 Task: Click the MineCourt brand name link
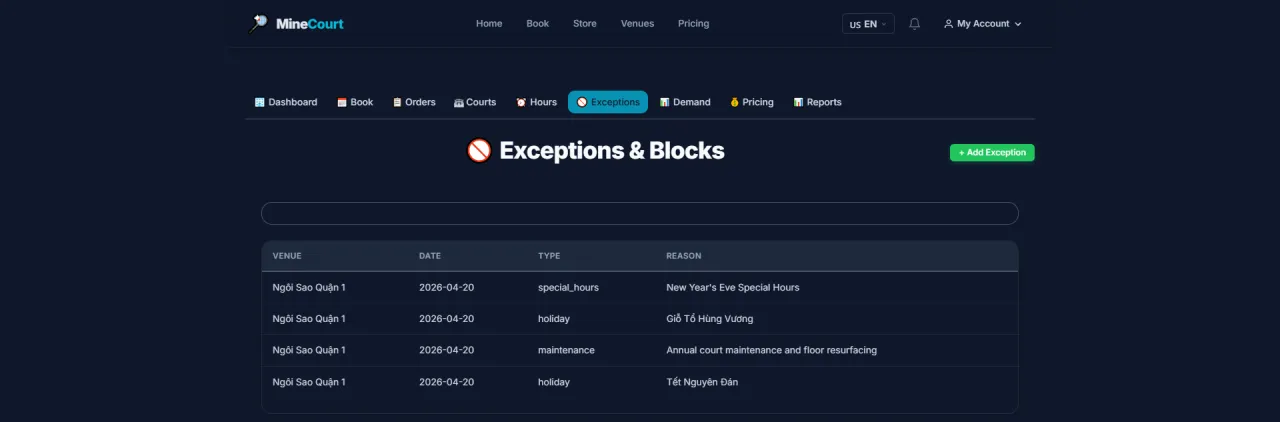[x=310, y=24]
